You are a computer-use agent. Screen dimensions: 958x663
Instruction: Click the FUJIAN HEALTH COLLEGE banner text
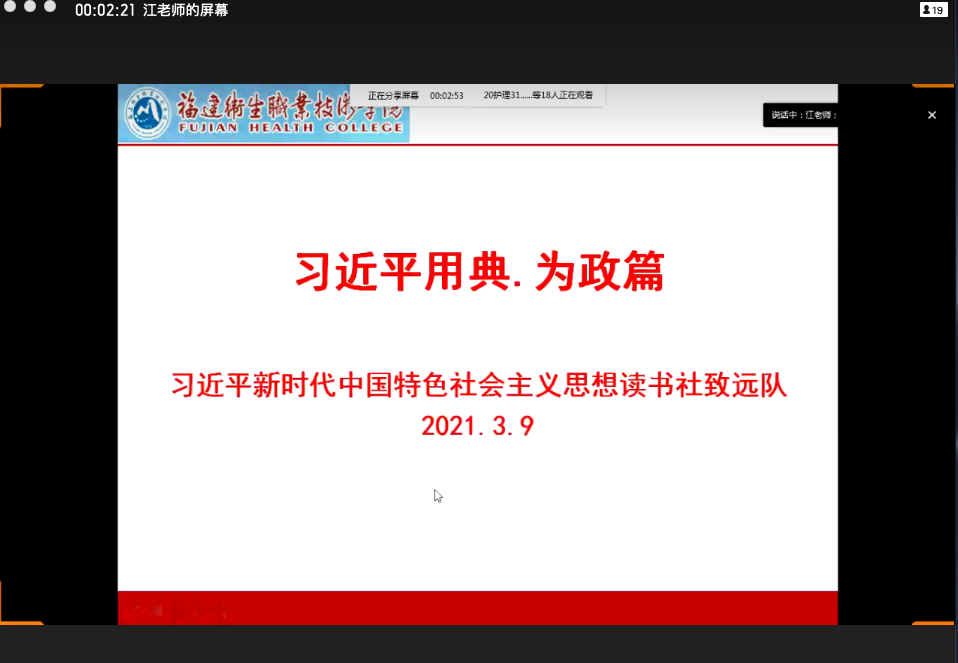(290, 128)
